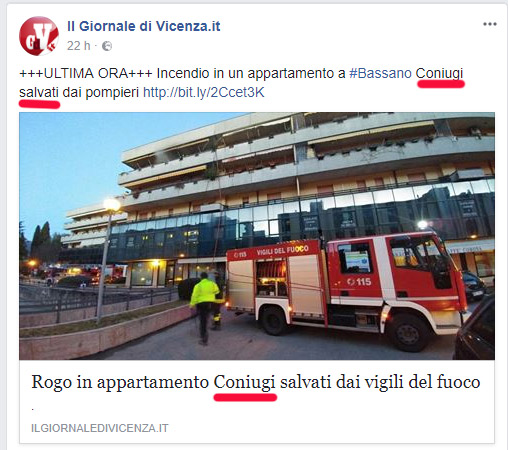
Task: Click the VIGILI DEL FUOCO lettering on truck
Action: click(x=282, y=251)
